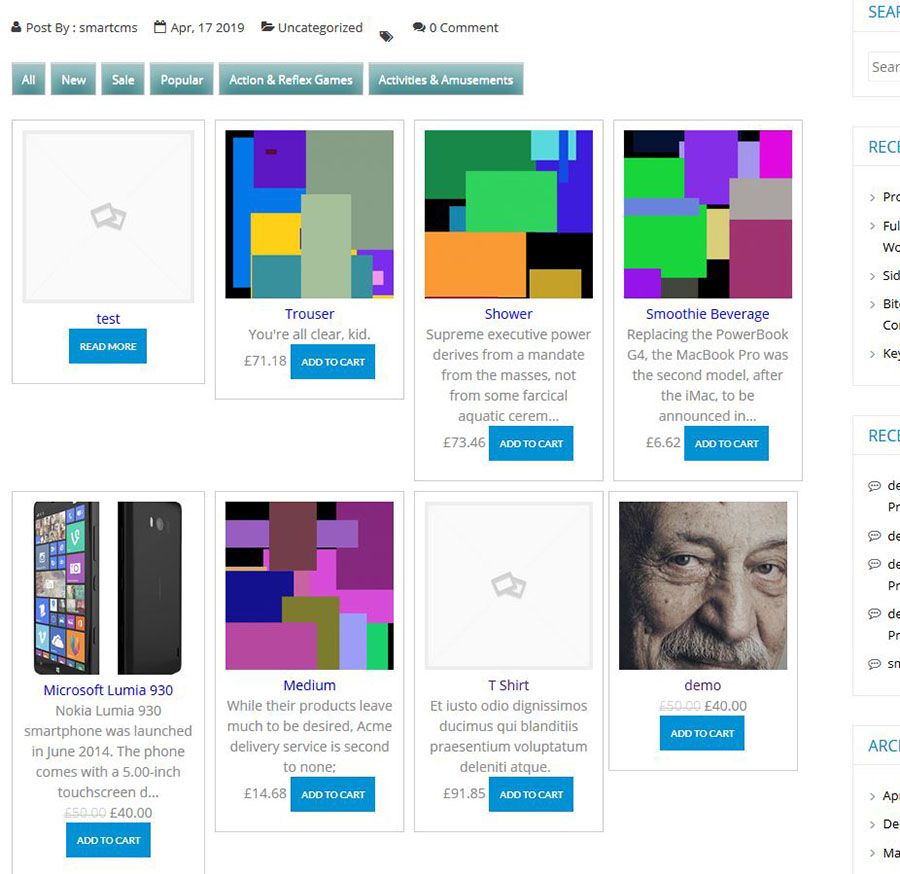Open the test product title link
Screen dimensions: 900x874
click(x=108, y=318)
